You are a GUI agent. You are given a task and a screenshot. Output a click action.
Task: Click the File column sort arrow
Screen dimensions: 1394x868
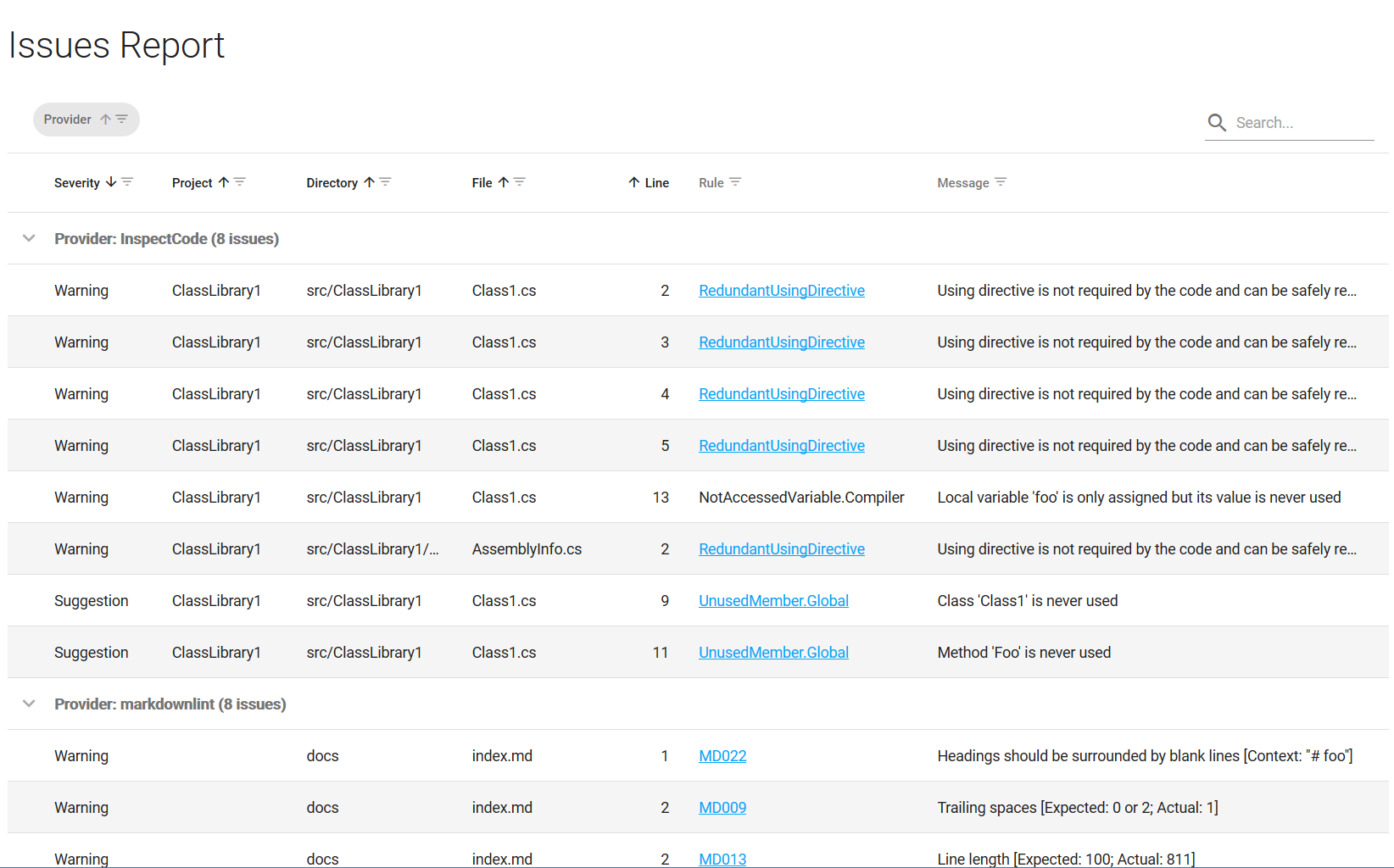[x=504, y=182]
